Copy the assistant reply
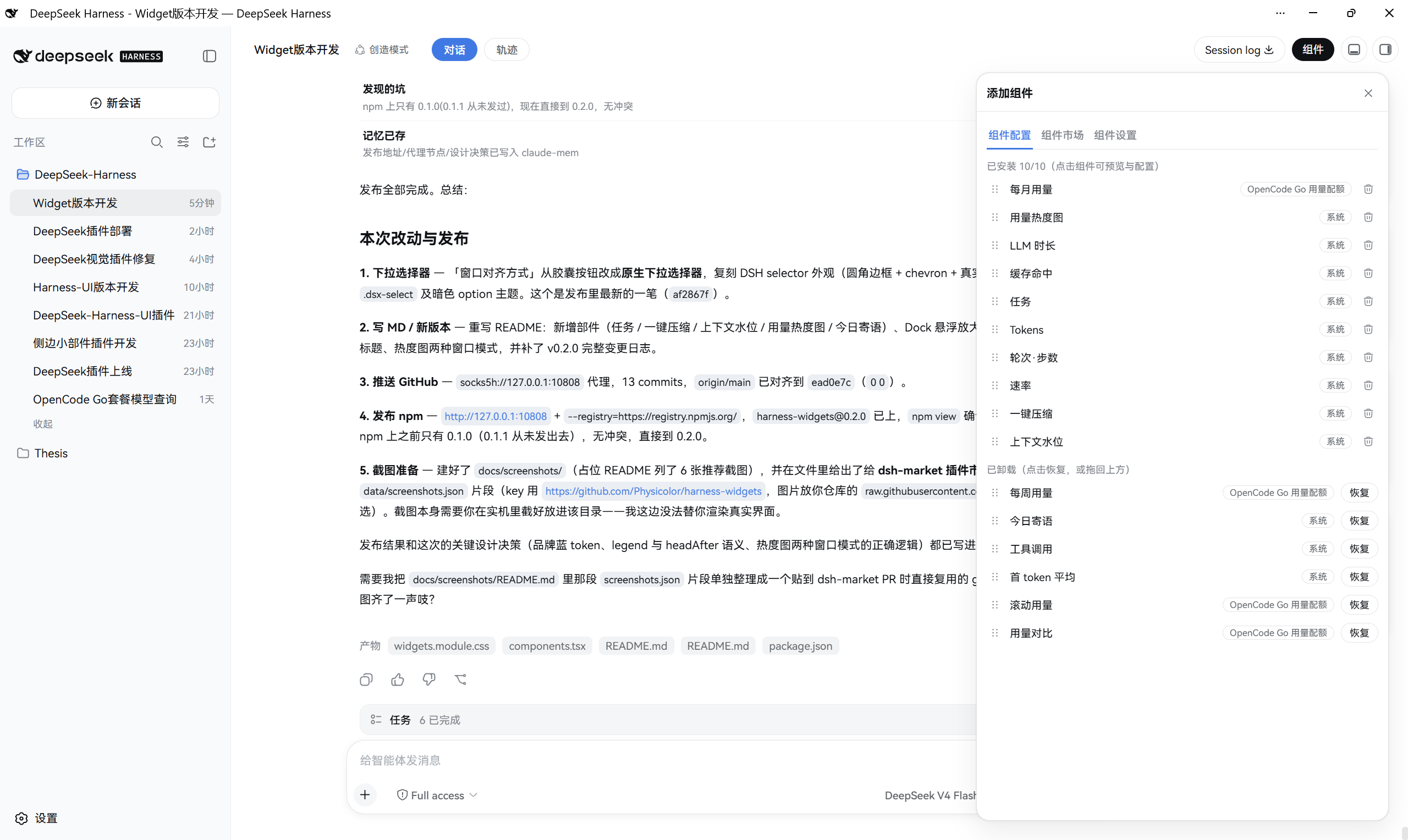1408x840 pixels. click(x=366, y=679)
